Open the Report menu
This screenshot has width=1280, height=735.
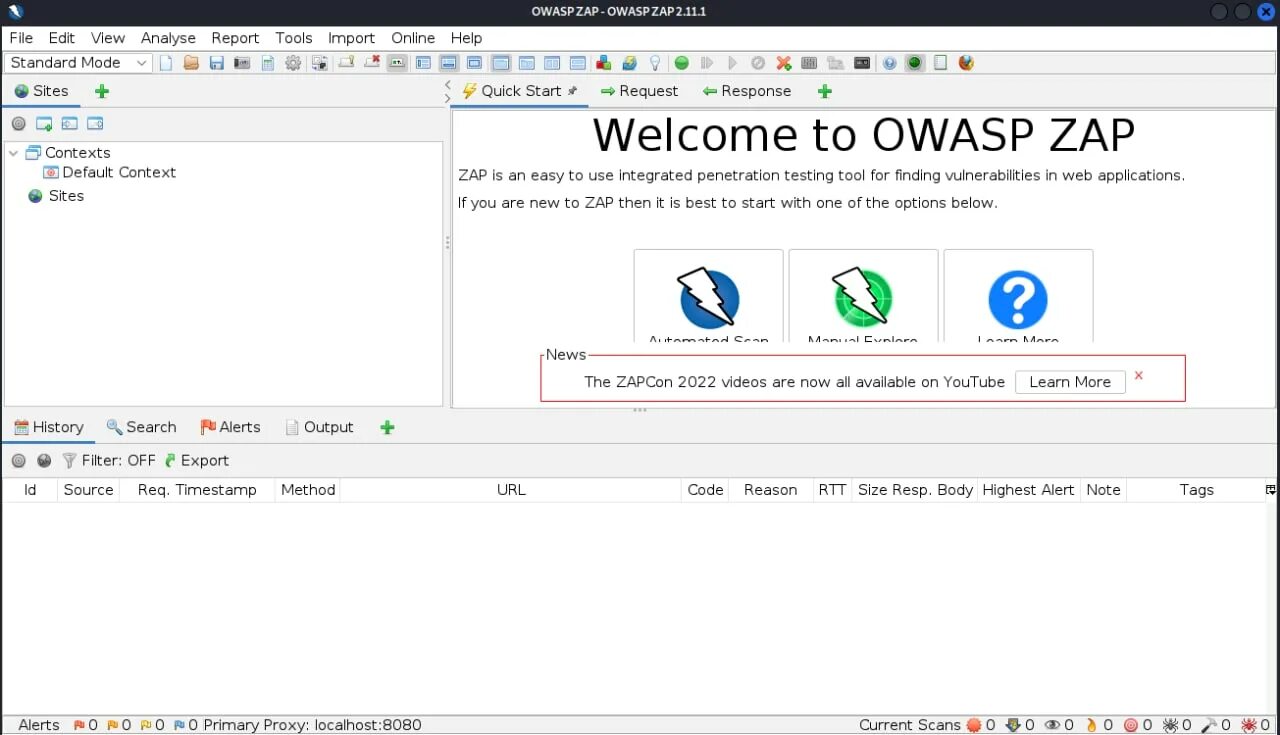(x=235, y=38)
